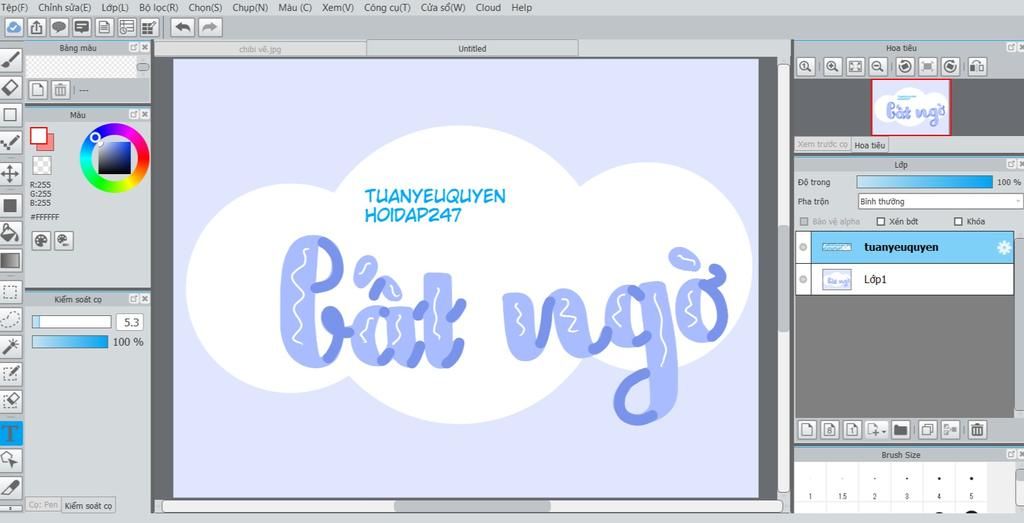Enable the Xén bớt checkbox
Image resolution: width=1024 pixels, height=523 pixels.
coord(880,221)
